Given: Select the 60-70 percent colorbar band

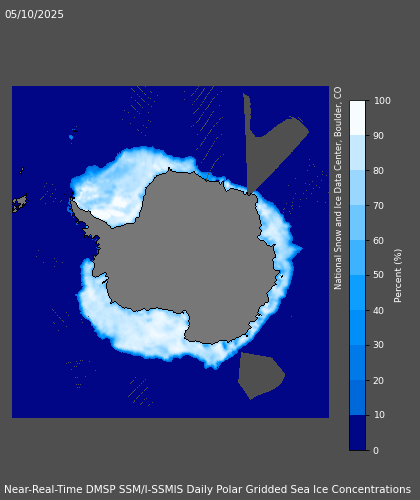Looking at the screenshot, I should pos(357,223).
